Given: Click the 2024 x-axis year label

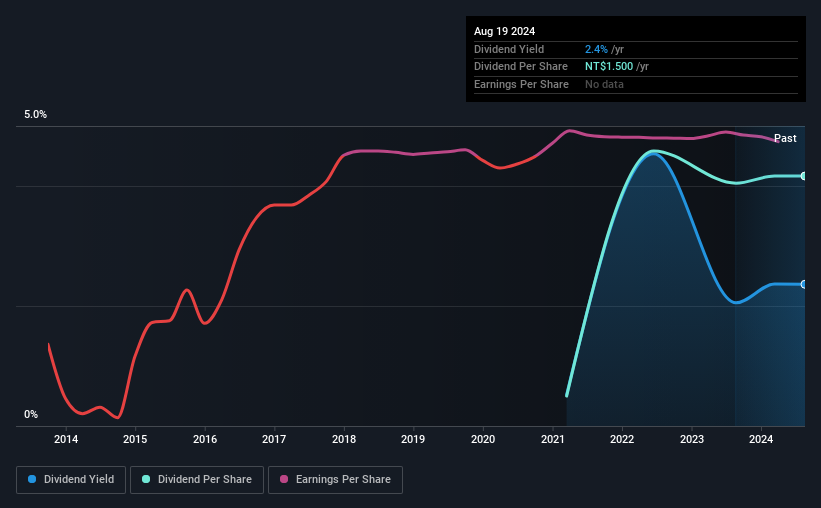Looking at the screenshot, I should tap(761, 439).
